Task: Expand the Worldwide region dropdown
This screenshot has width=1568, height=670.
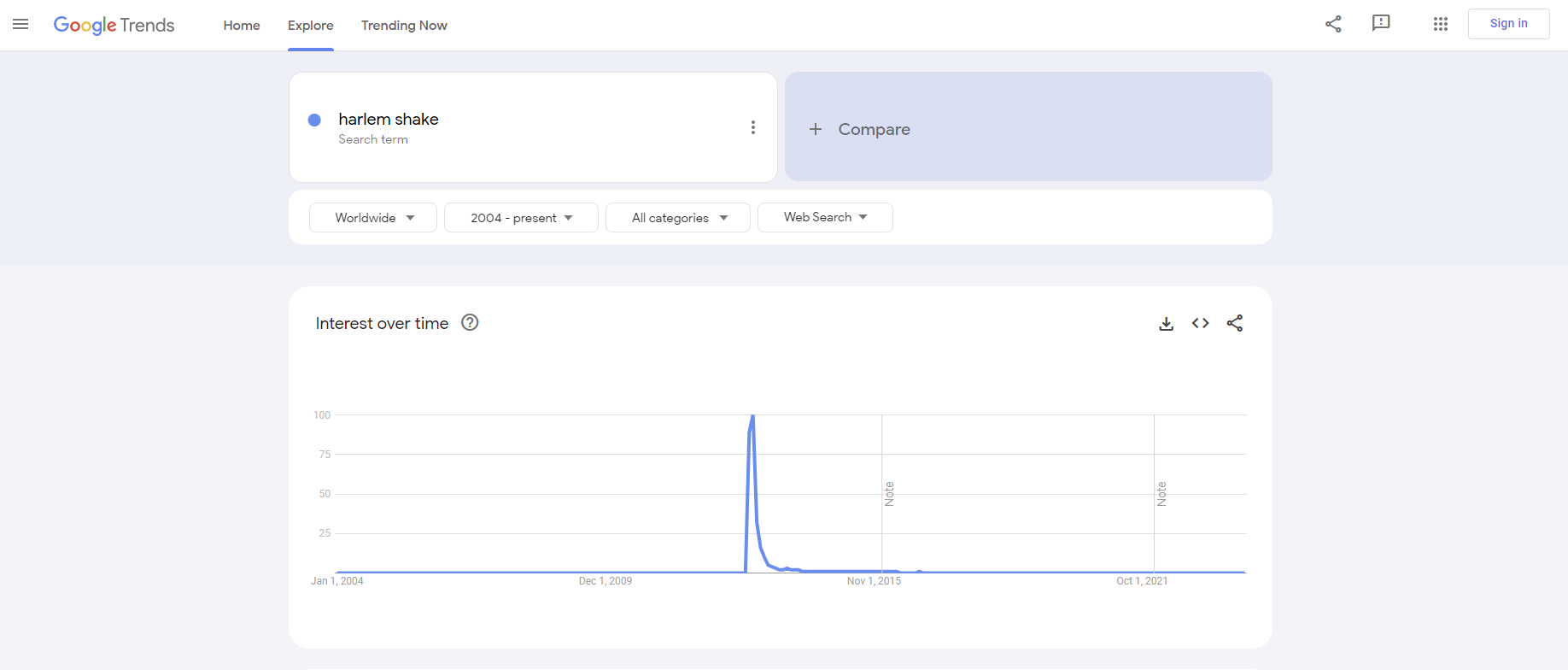Action: [x=373, y=218]
